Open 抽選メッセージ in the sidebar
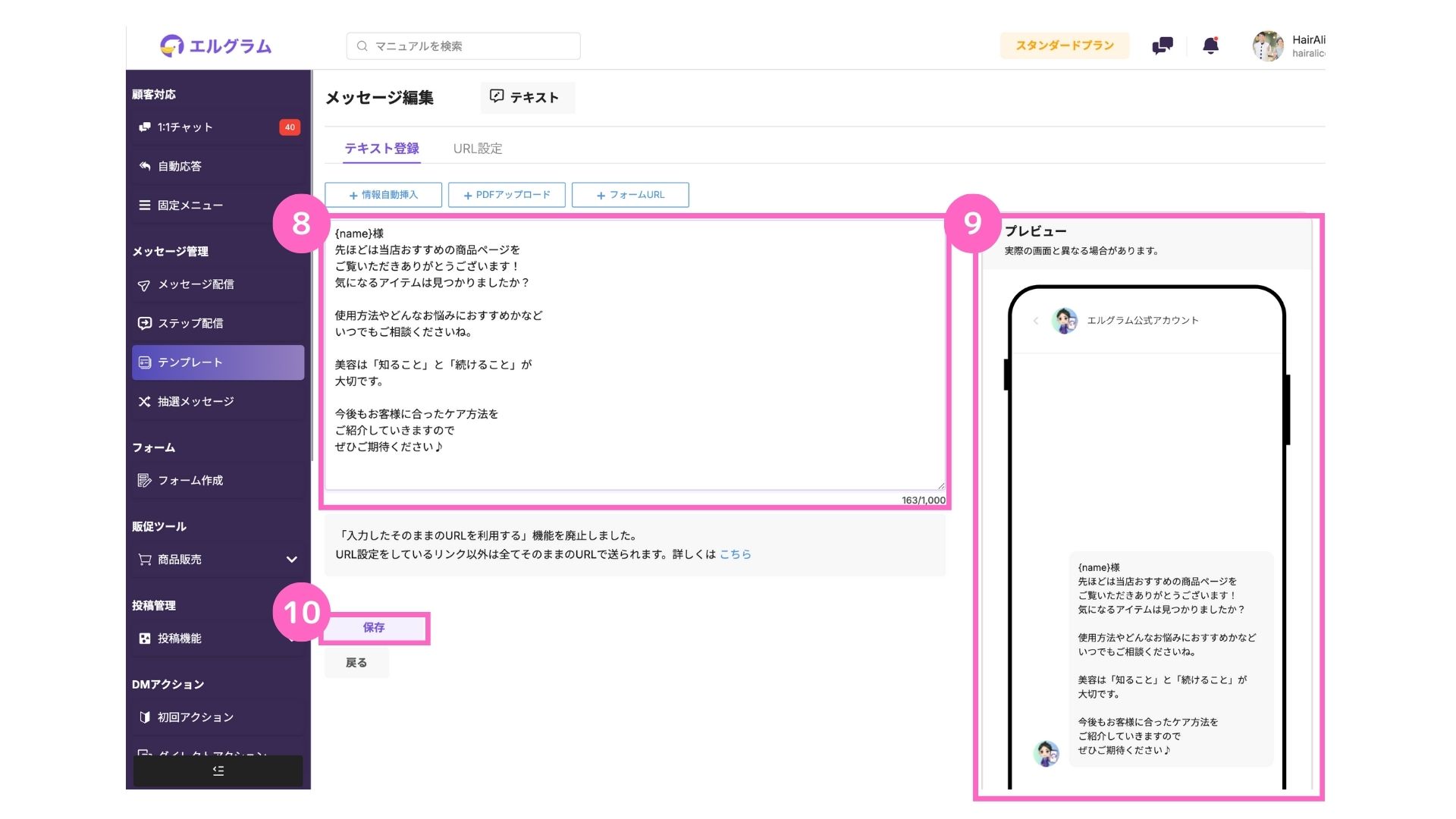Viewport: 1456px width, 819px height. coord(218,402)
